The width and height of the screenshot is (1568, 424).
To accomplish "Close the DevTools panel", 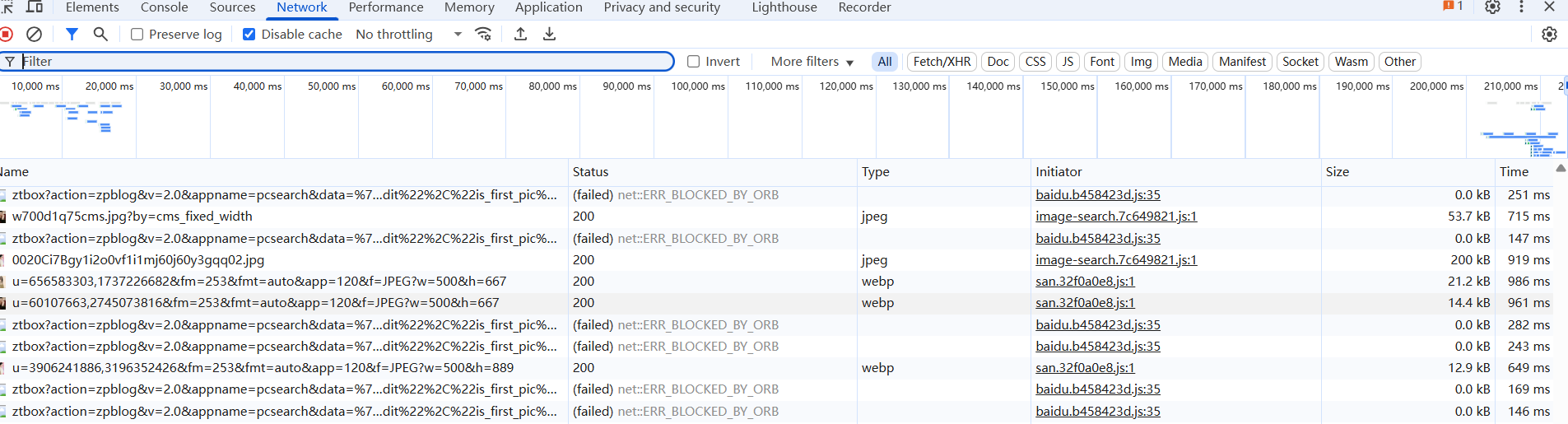I will (1549, 7).
